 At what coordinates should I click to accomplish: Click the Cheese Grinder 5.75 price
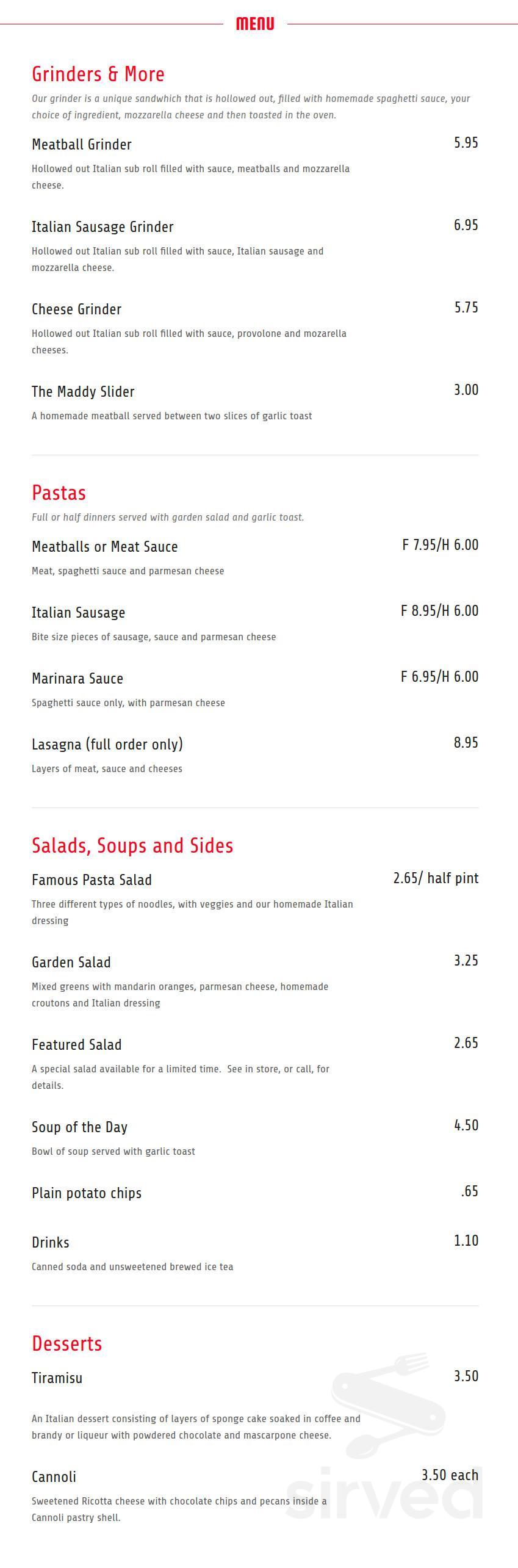point(466,308)
